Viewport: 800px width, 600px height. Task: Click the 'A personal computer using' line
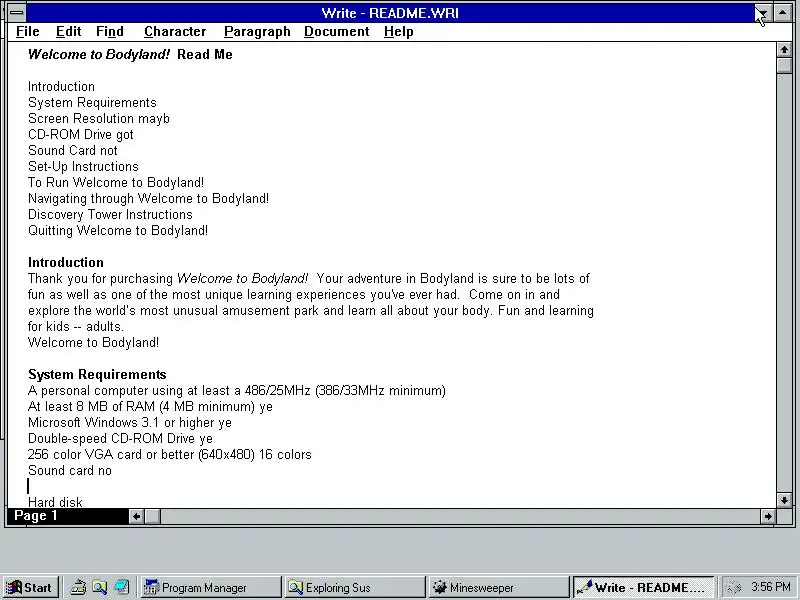(237, 391)
